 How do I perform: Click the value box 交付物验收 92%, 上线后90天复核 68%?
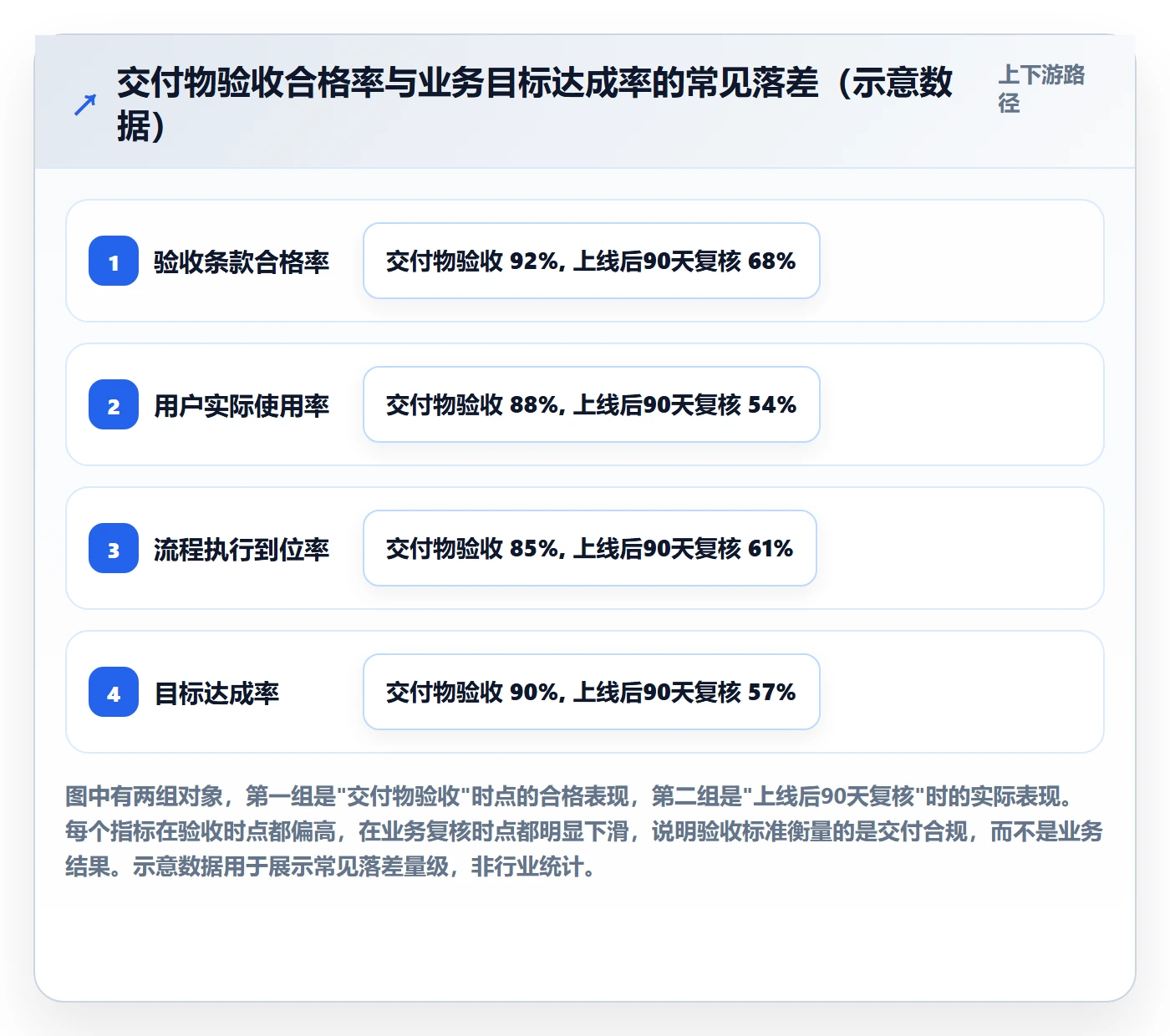click(x=592, y=261)
